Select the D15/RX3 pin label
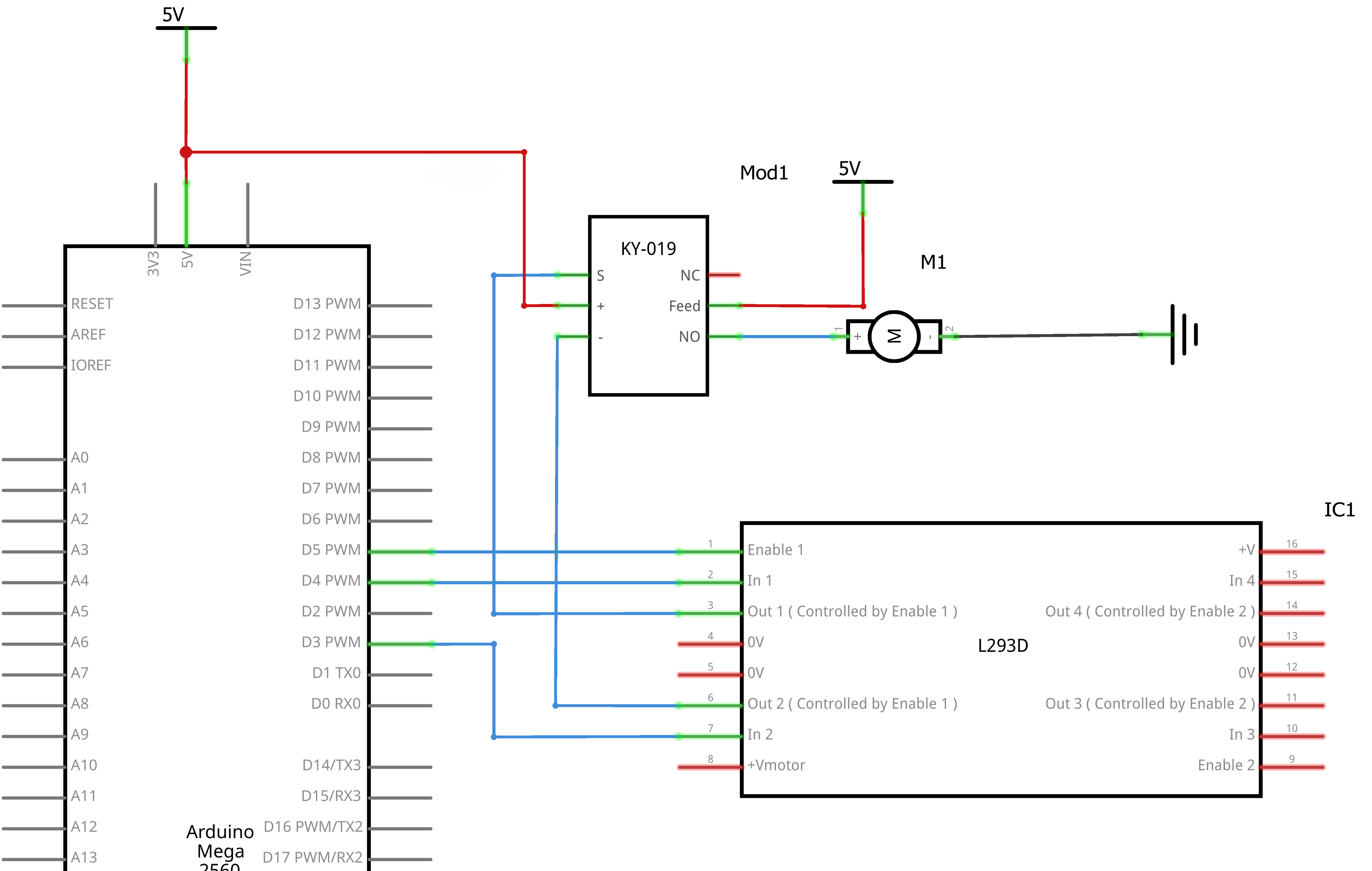Viewport: 1372px width, 871px height. tap(331, 796)
